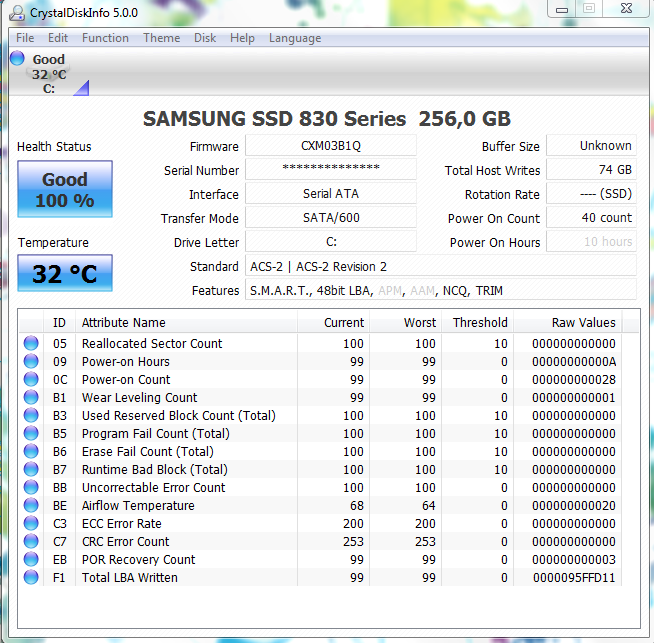654x643 pixels.
Task: Click status orb for Total LBA Written
Action: [31, 577]
